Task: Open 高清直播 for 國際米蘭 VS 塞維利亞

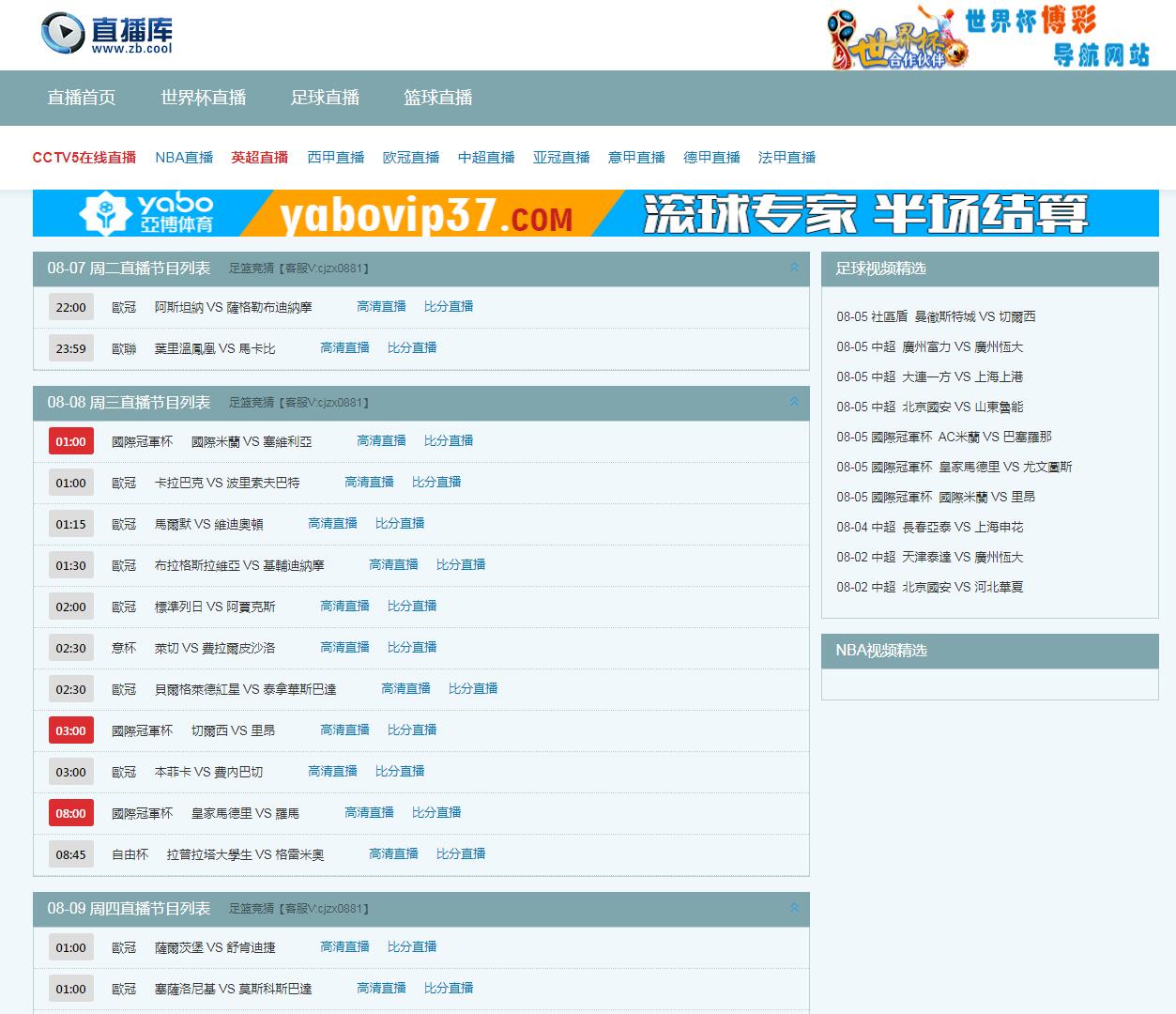Action: point(381,441)
